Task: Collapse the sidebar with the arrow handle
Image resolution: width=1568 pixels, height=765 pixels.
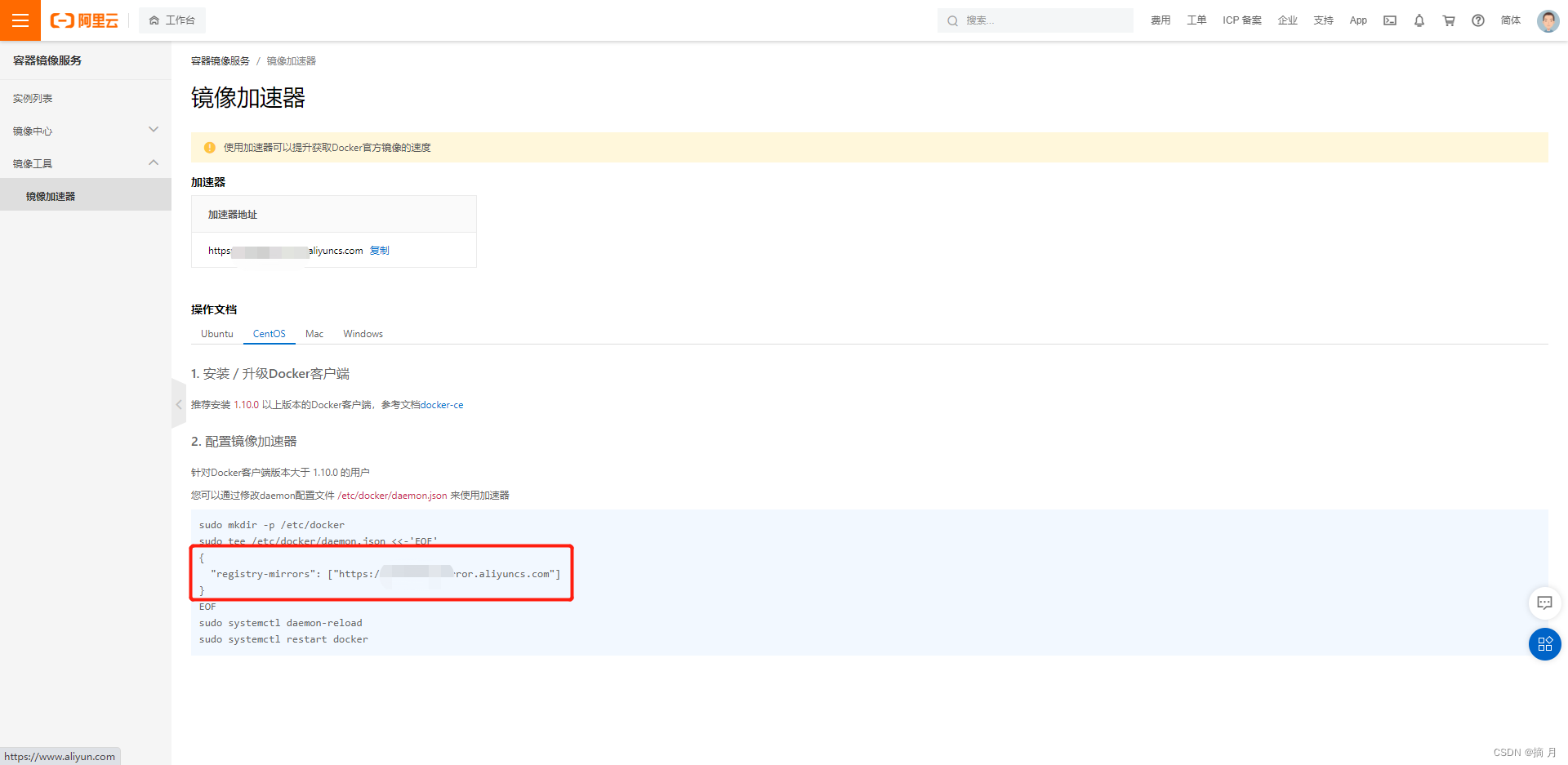Action: click(x=179, y=403)
